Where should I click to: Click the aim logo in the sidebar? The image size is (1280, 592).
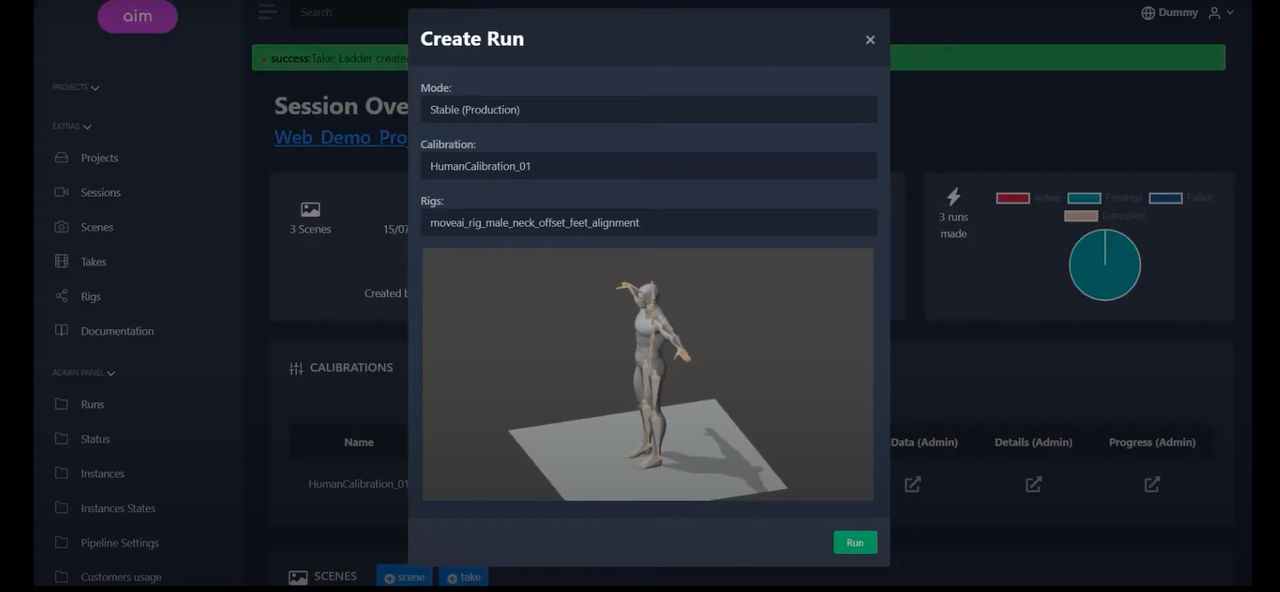pos(138,16)
